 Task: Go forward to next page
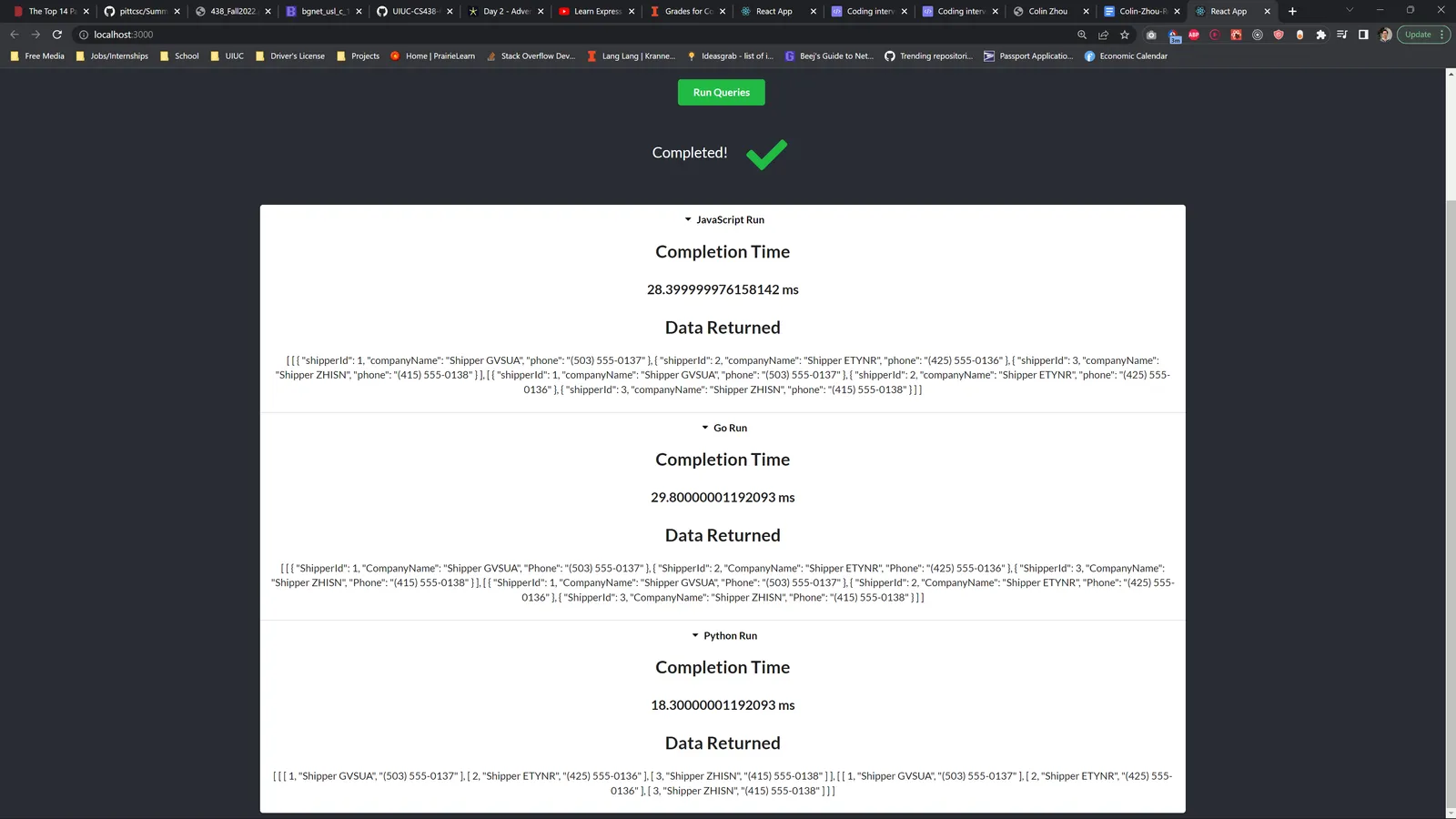[35, 35]
